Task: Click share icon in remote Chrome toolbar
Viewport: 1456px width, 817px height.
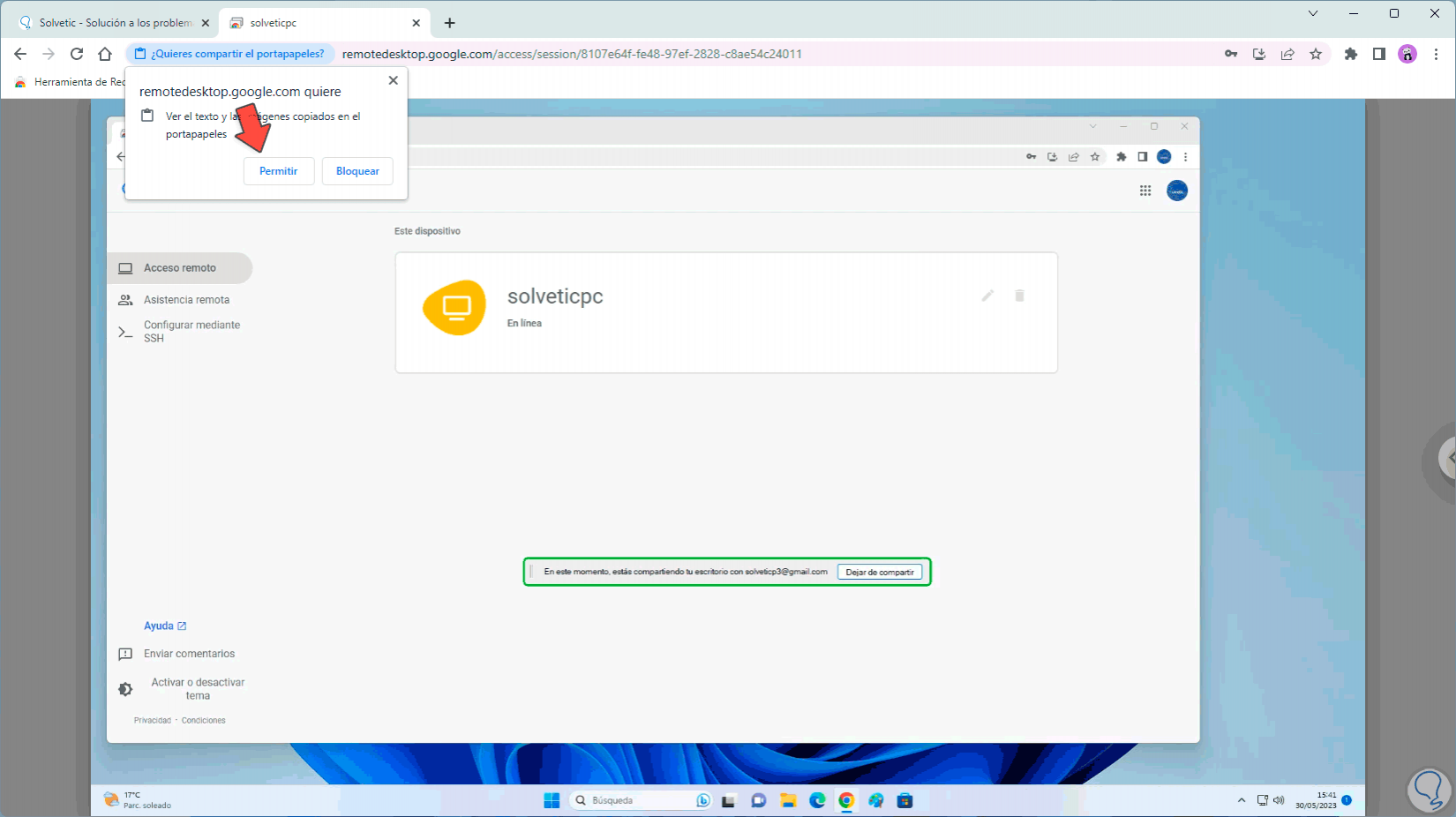Action: click(x=1074, y=157)
